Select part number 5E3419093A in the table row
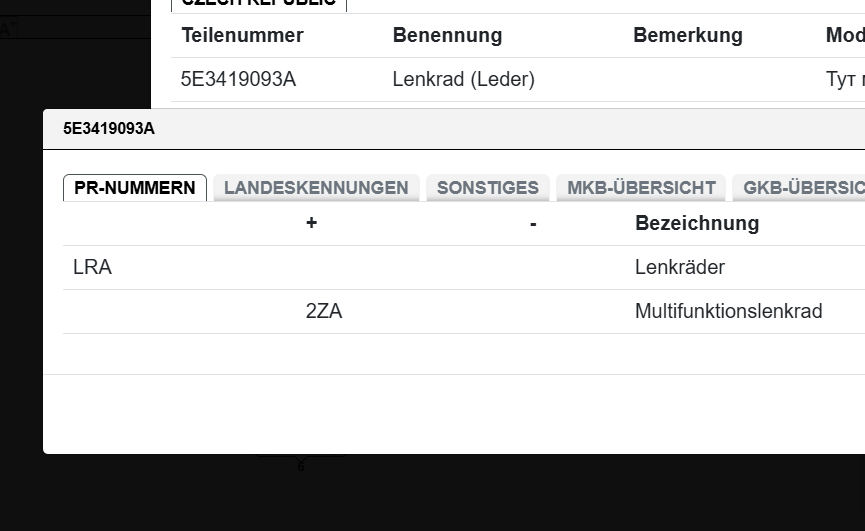The image size is (865, 531). [238, 79]
